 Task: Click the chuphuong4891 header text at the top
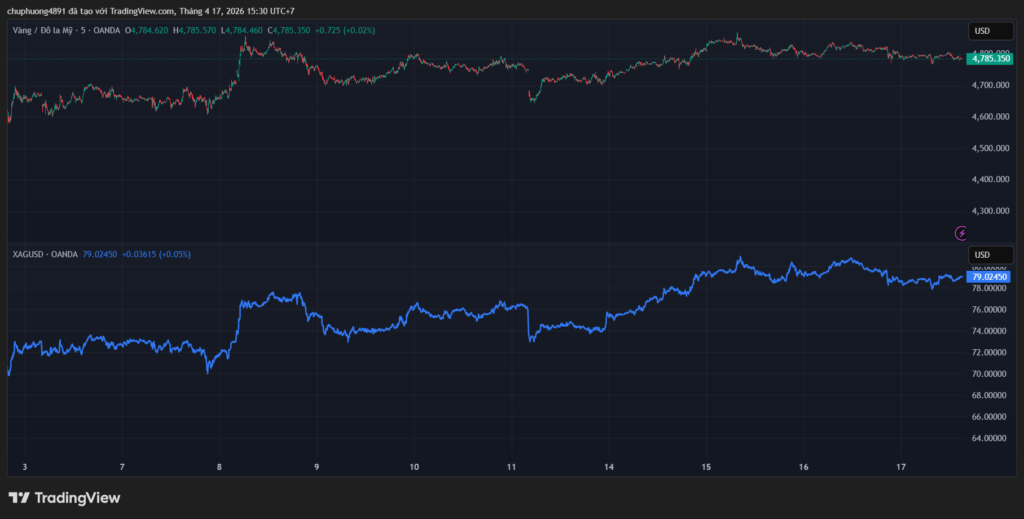(x=37, y=11)
